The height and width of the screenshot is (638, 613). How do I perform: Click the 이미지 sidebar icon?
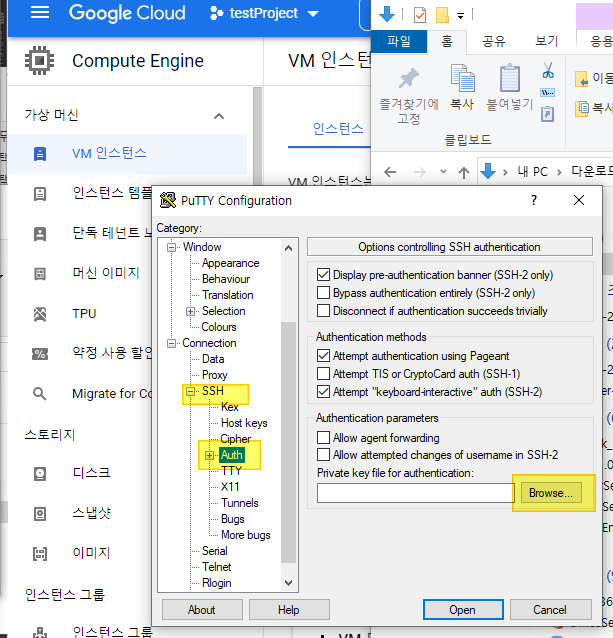40,554
